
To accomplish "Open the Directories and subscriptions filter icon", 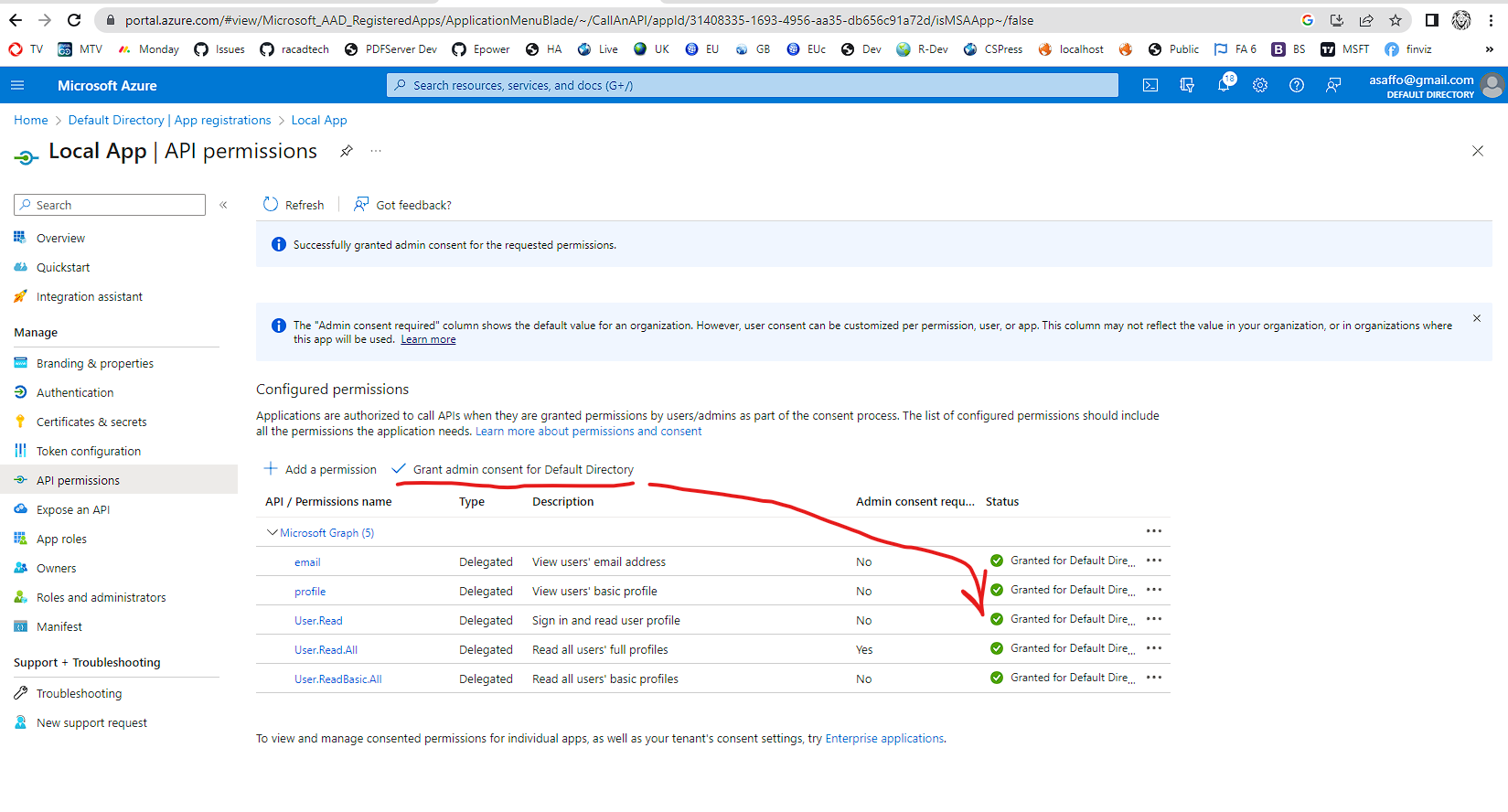I will [1187, 85].
